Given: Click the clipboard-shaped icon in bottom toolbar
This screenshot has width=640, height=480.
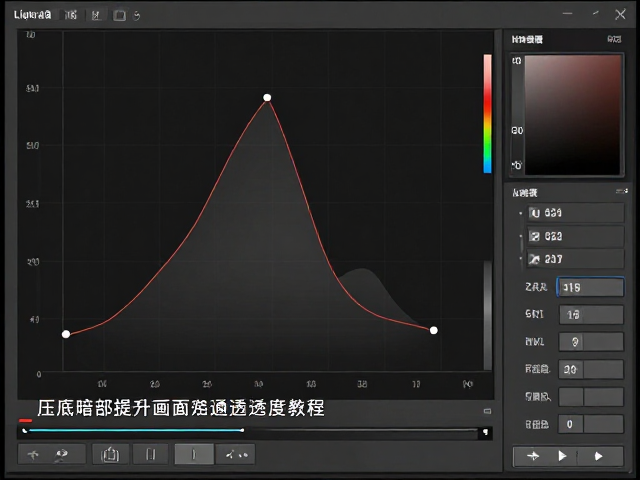Looking at the screenshot, I should 110,454.
